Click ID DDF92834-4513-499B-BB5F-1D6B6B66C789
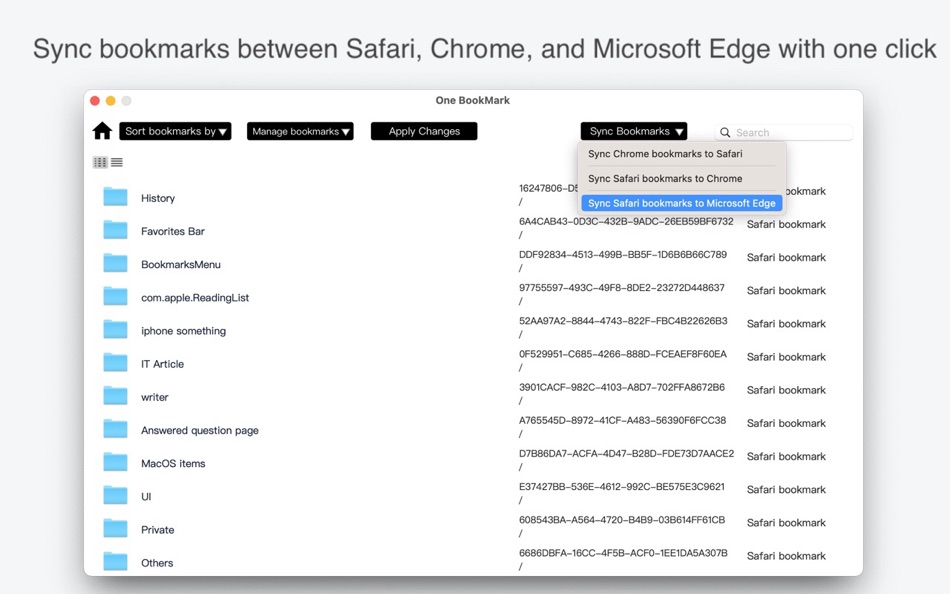The height and width of the screenshot is (594, 950). [x=623, y=255]
